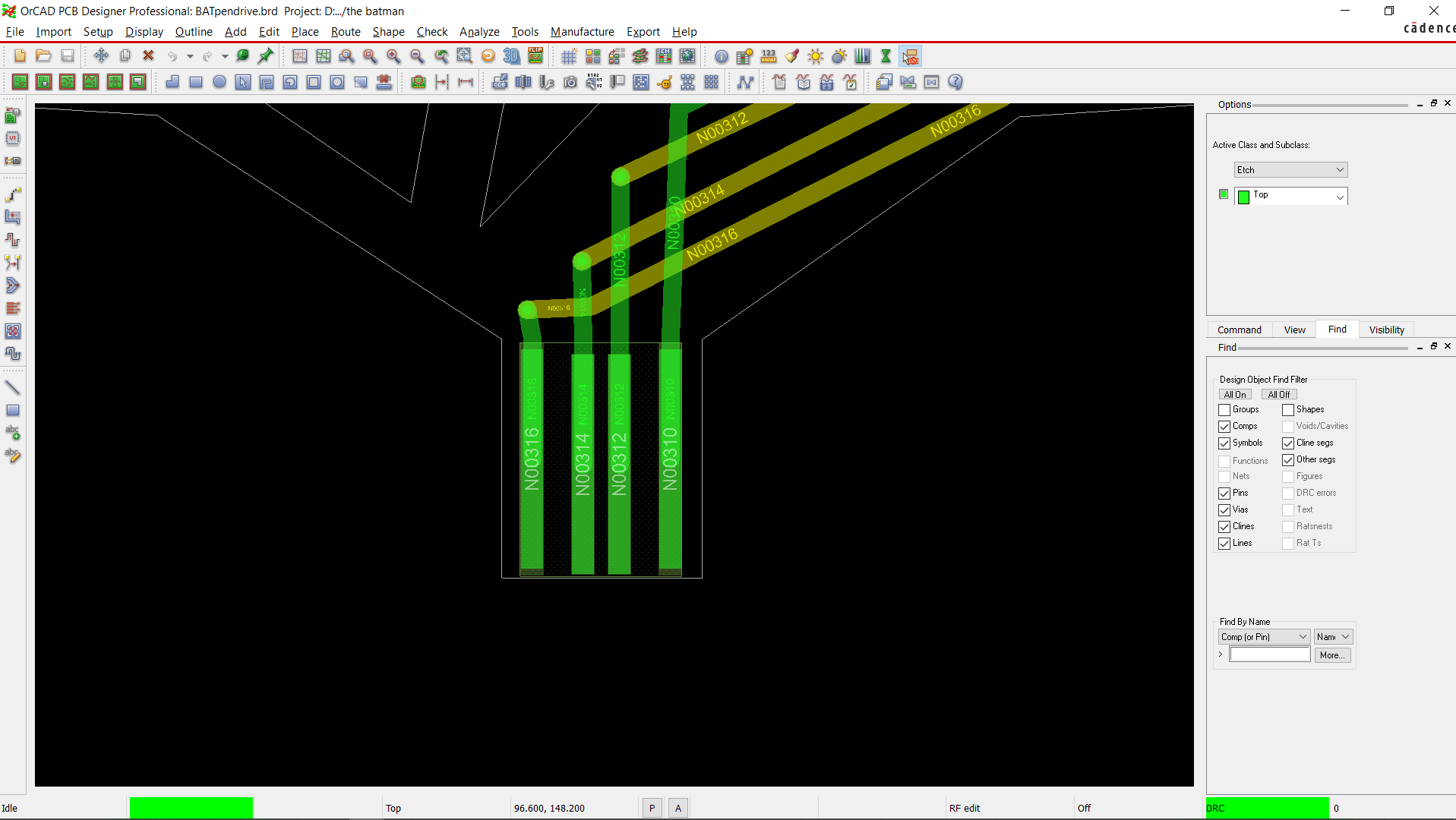Expand the Undo history dropdown arrow
Screen dimensions: 1456x820
click(x=190, y=56)
